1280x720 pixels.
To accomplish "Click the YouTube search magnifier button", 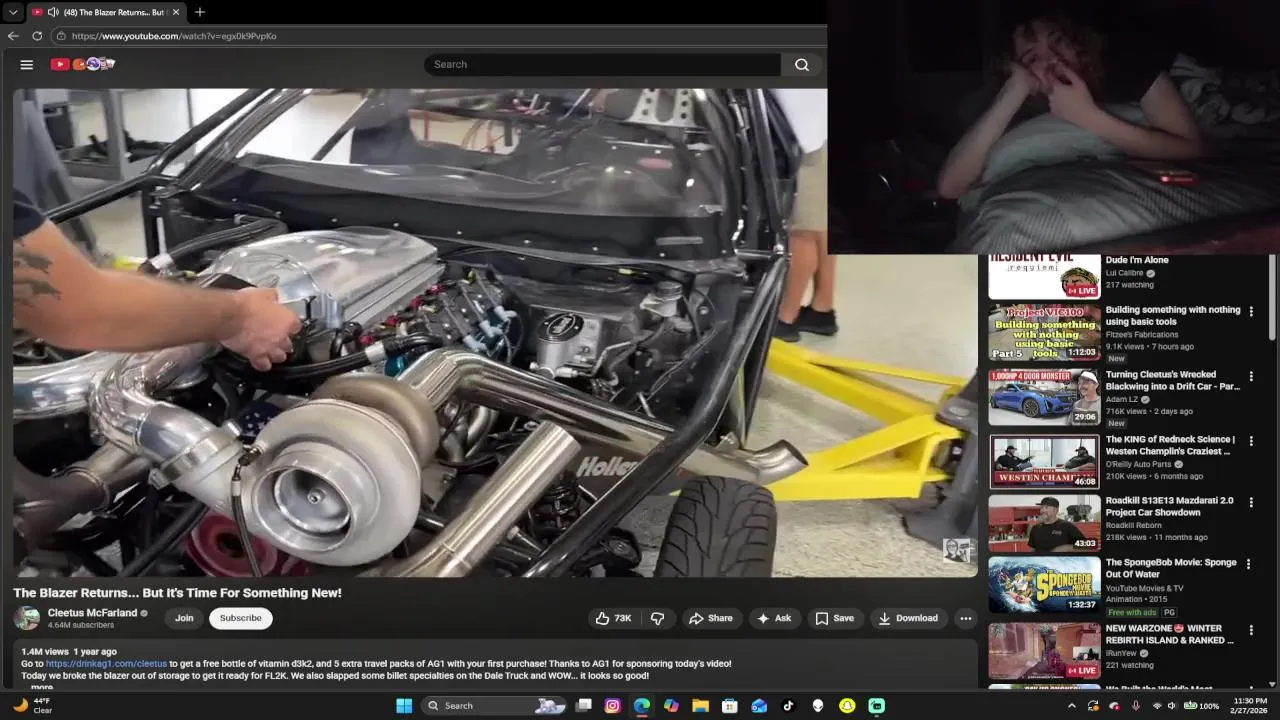I will point(802,64).
